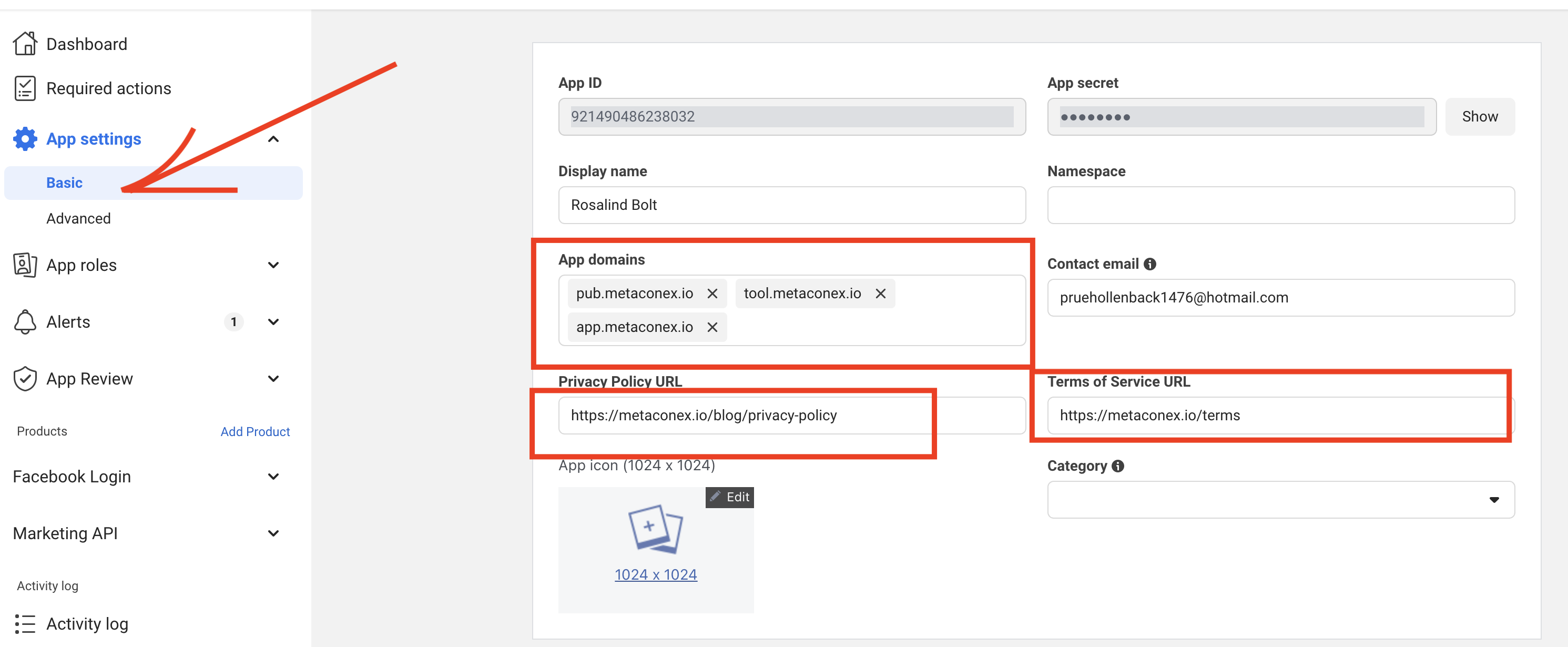Click the Category info icon
This screenshot has height=647, width=1568.
tap(1117, 466)
